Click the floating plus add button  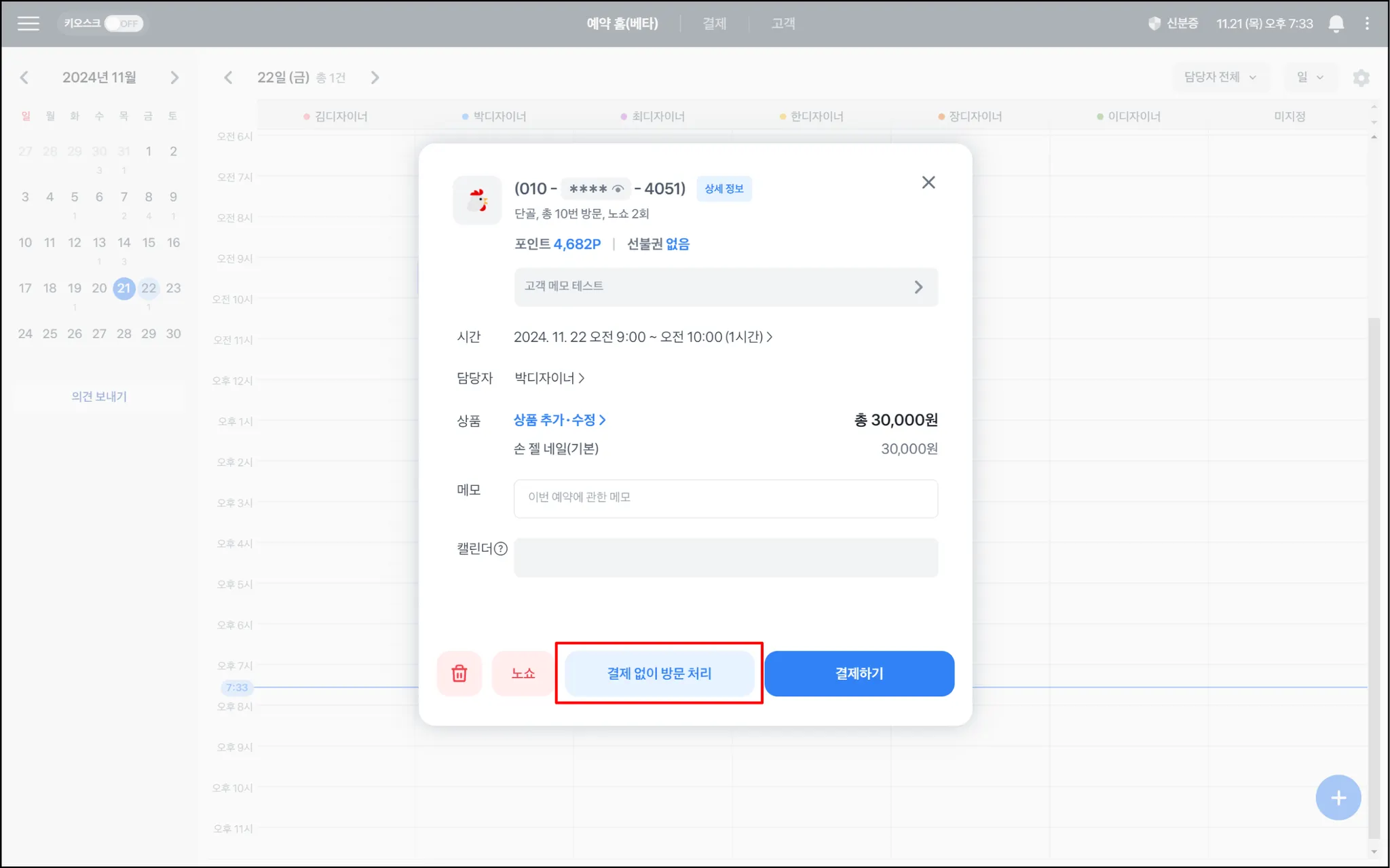(1338, 797)
